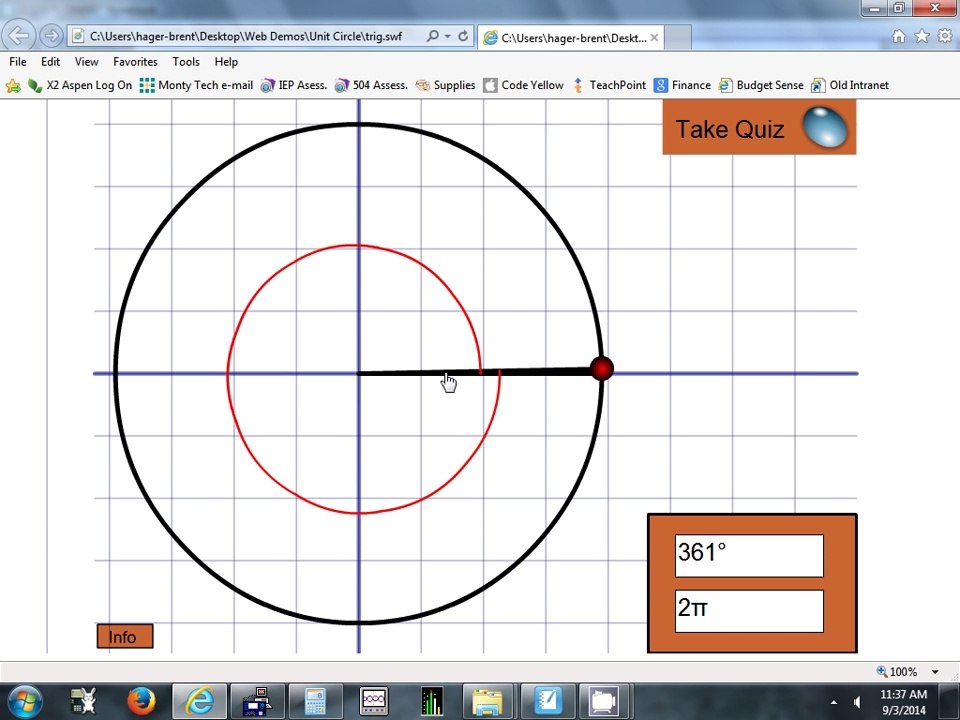Image resolution: width=960 pixels, height=720 pixels.
Task: Select the open trig.swf browser tab
Action: [572, 38]
